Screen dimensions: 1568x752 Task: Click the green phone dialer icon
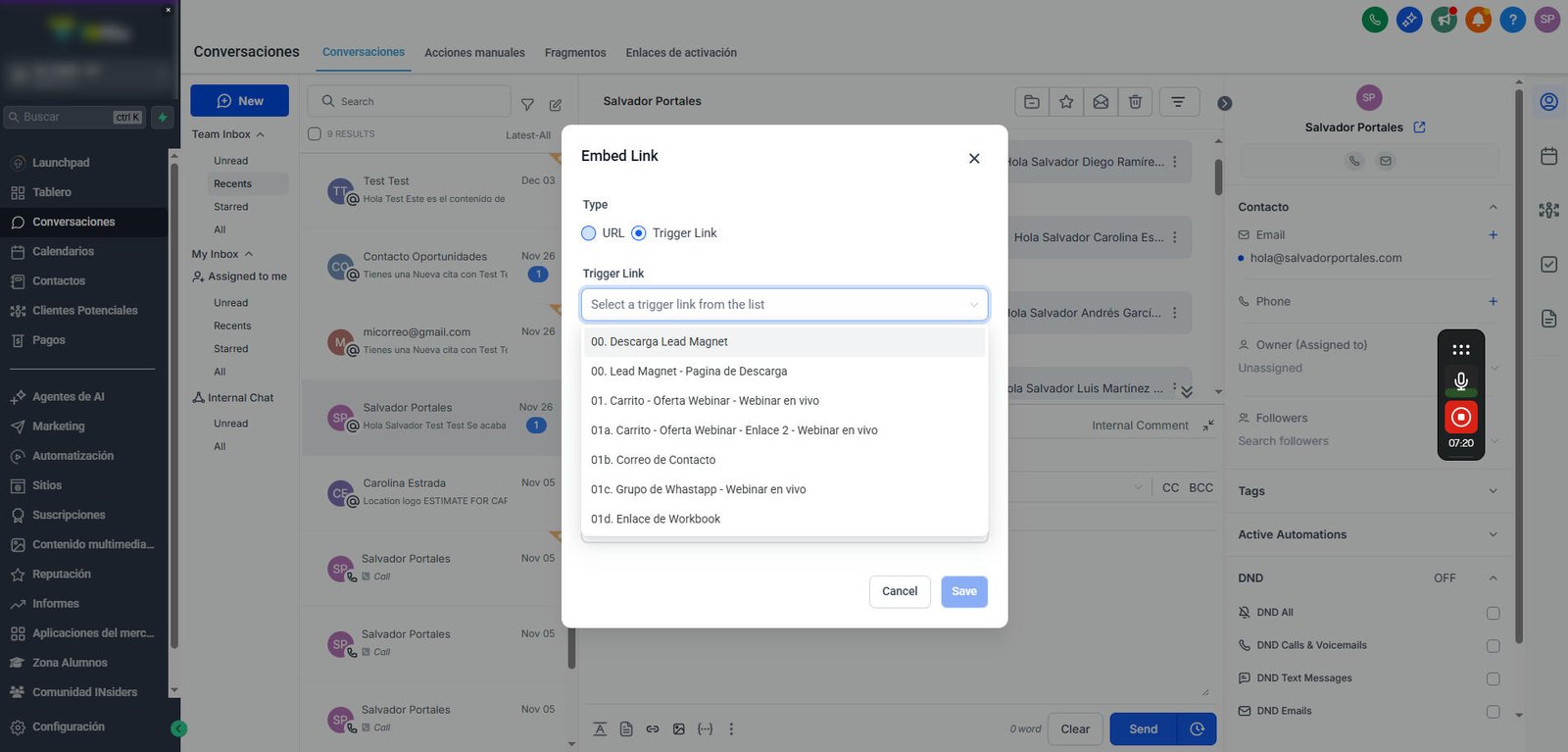tap(1375, 20)
